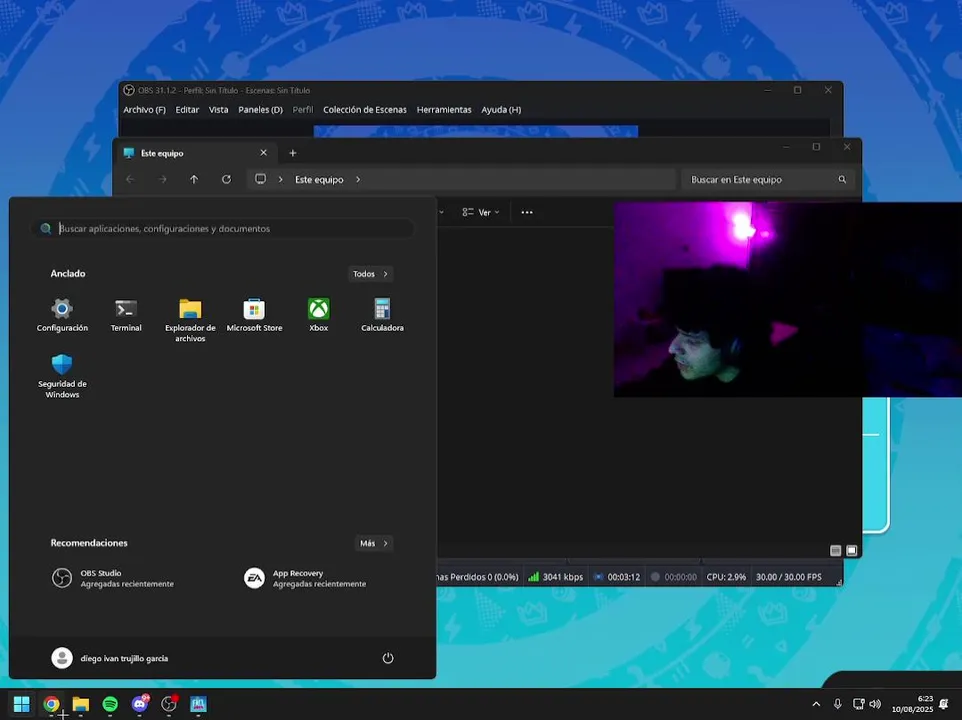Open OBS Editar menu
Screen dimensions: 962x720
pyautogui.click(x=187, y=110)
